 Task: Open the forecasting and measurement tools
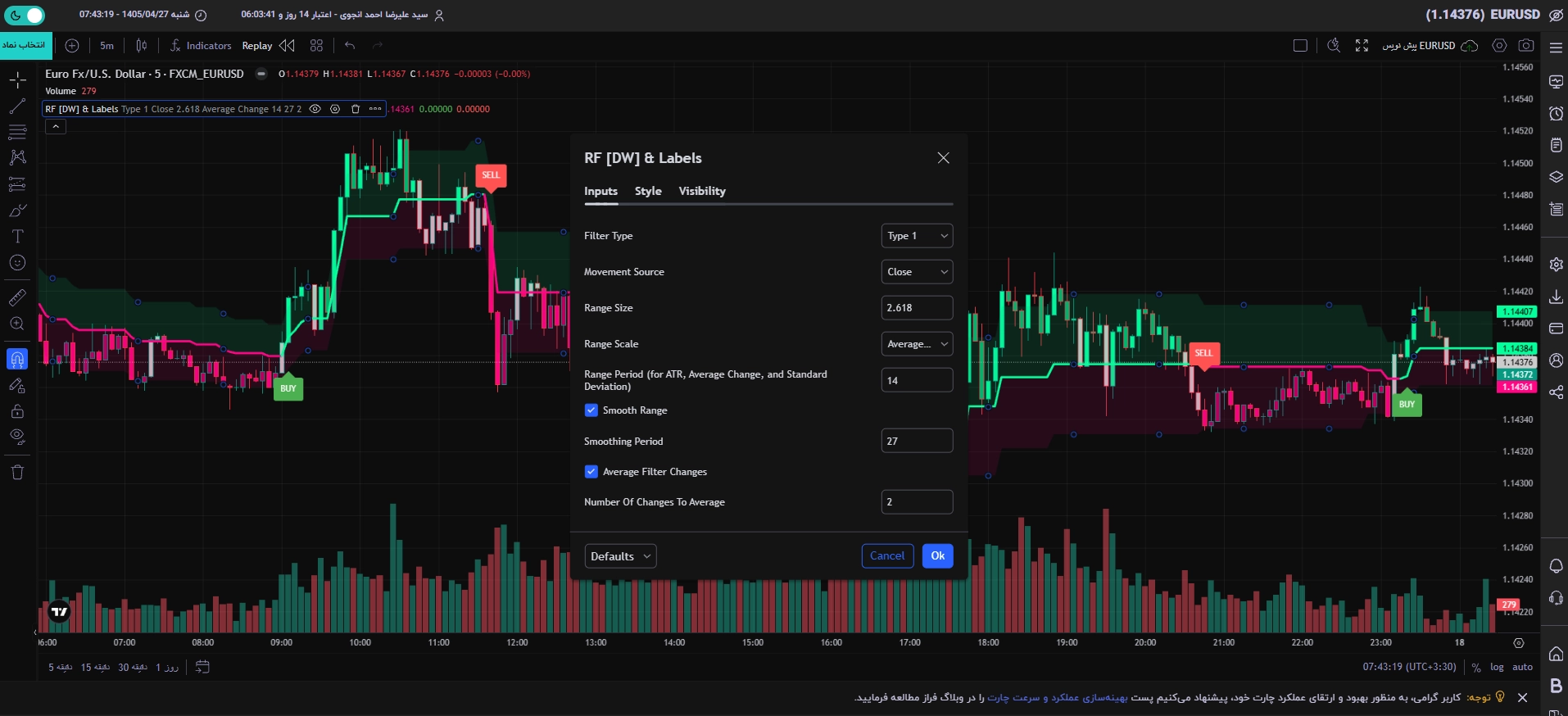coord(17,184)
